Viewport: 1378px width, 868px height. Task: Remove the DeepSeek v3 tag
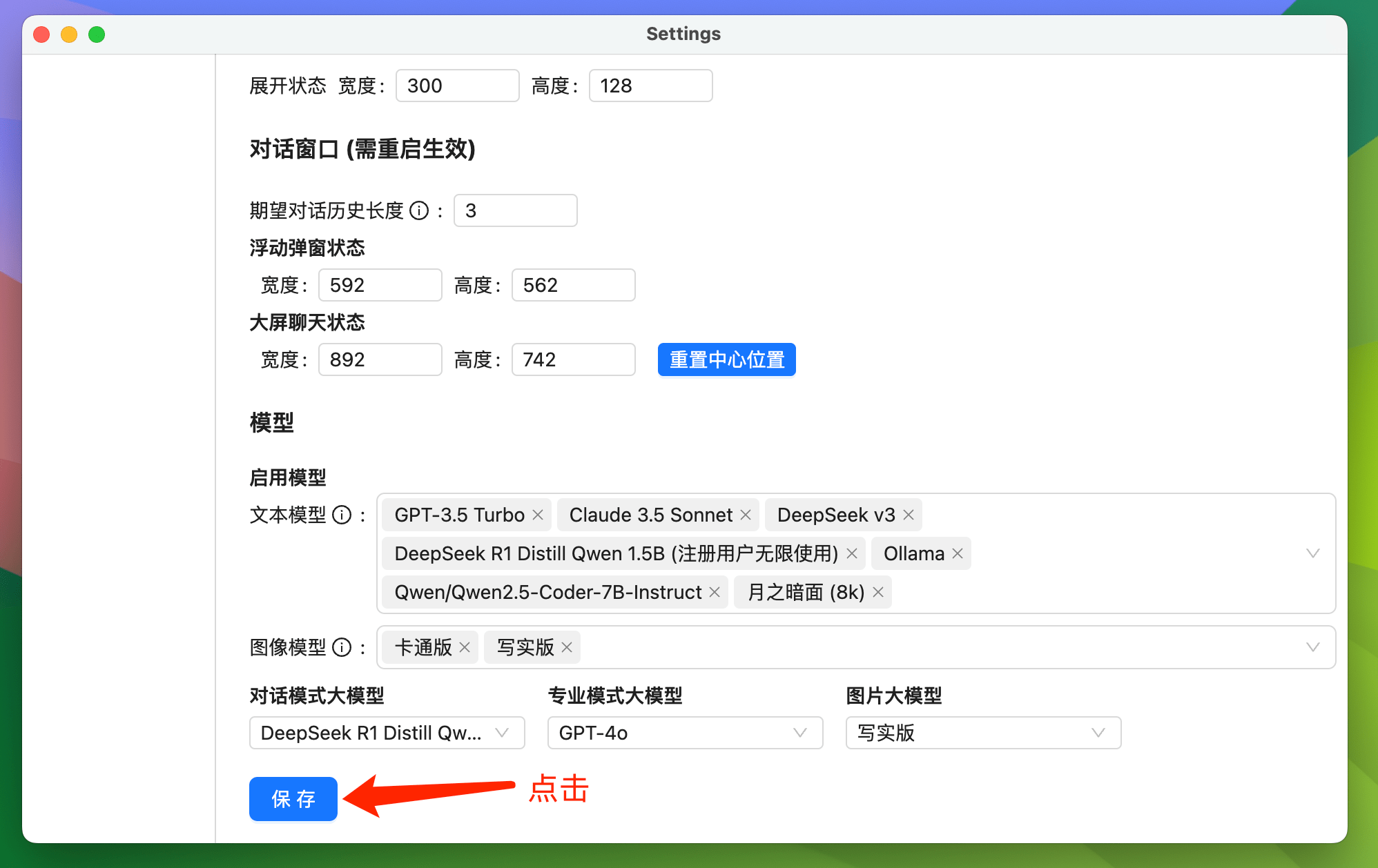point(909,515)
